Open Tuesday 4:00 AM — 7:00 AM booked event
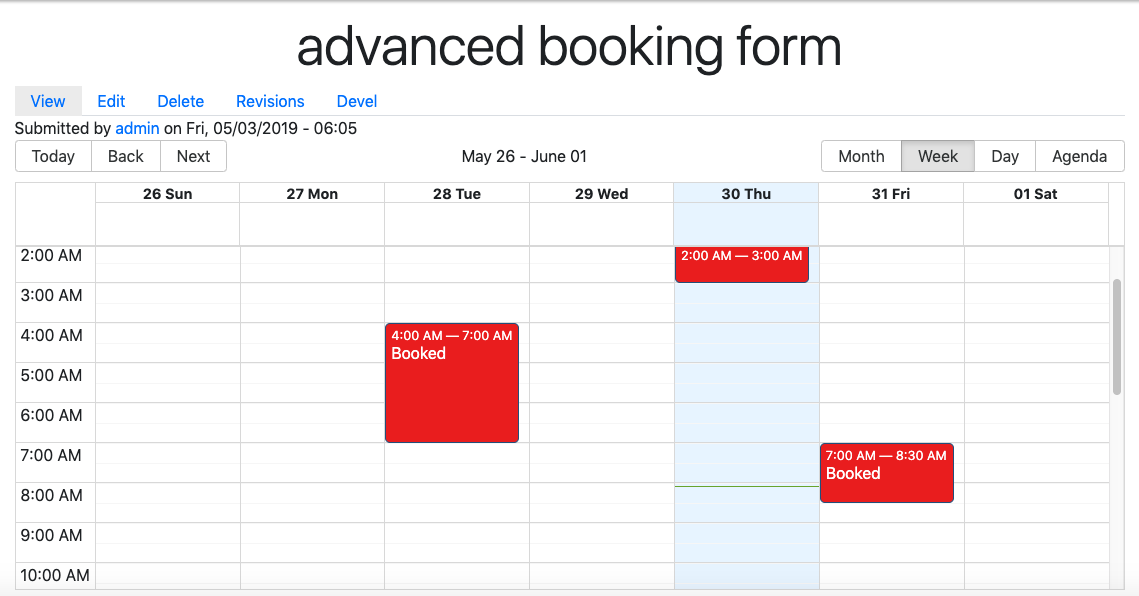 click(452, 383)
